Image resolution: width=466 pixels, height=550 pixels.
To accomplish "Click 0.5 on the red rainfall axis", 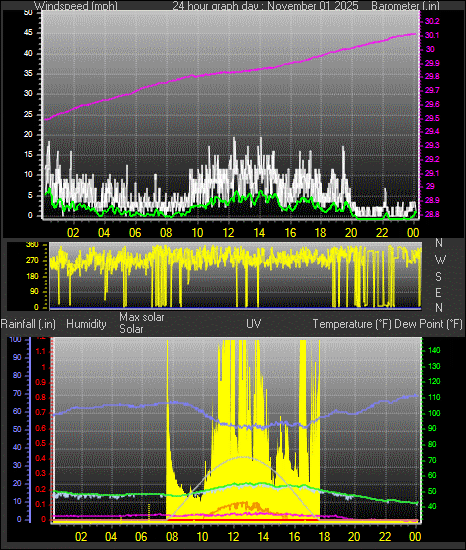I will pos(41,443).
